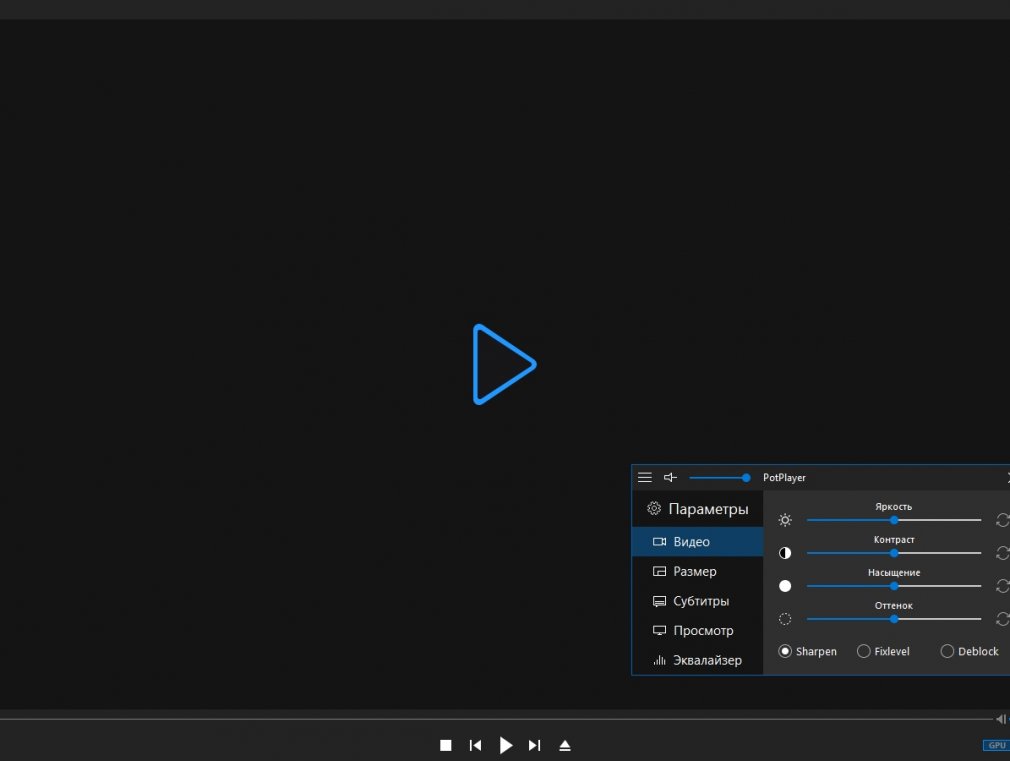Reset Насыщение with its circular arrow icon
This screenshot has height=761, width=1010.
1003,586
